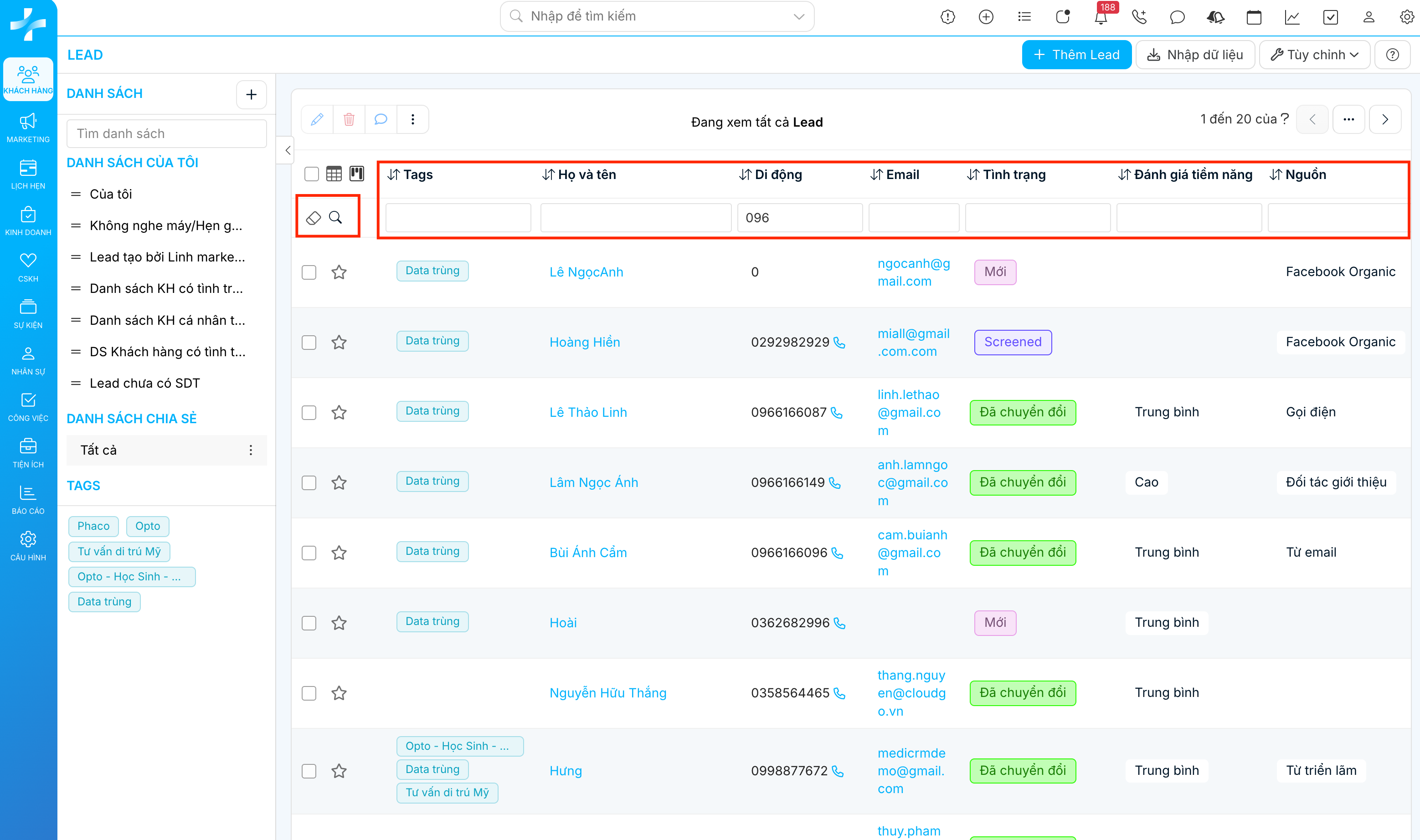
Task: Open the "Lead chưa có SDT" list
Action: [144, 383]
